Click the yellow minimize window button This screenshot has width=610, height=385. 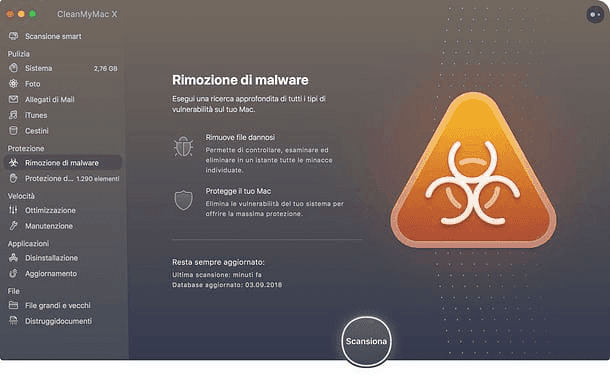click(x=21, y=14)
